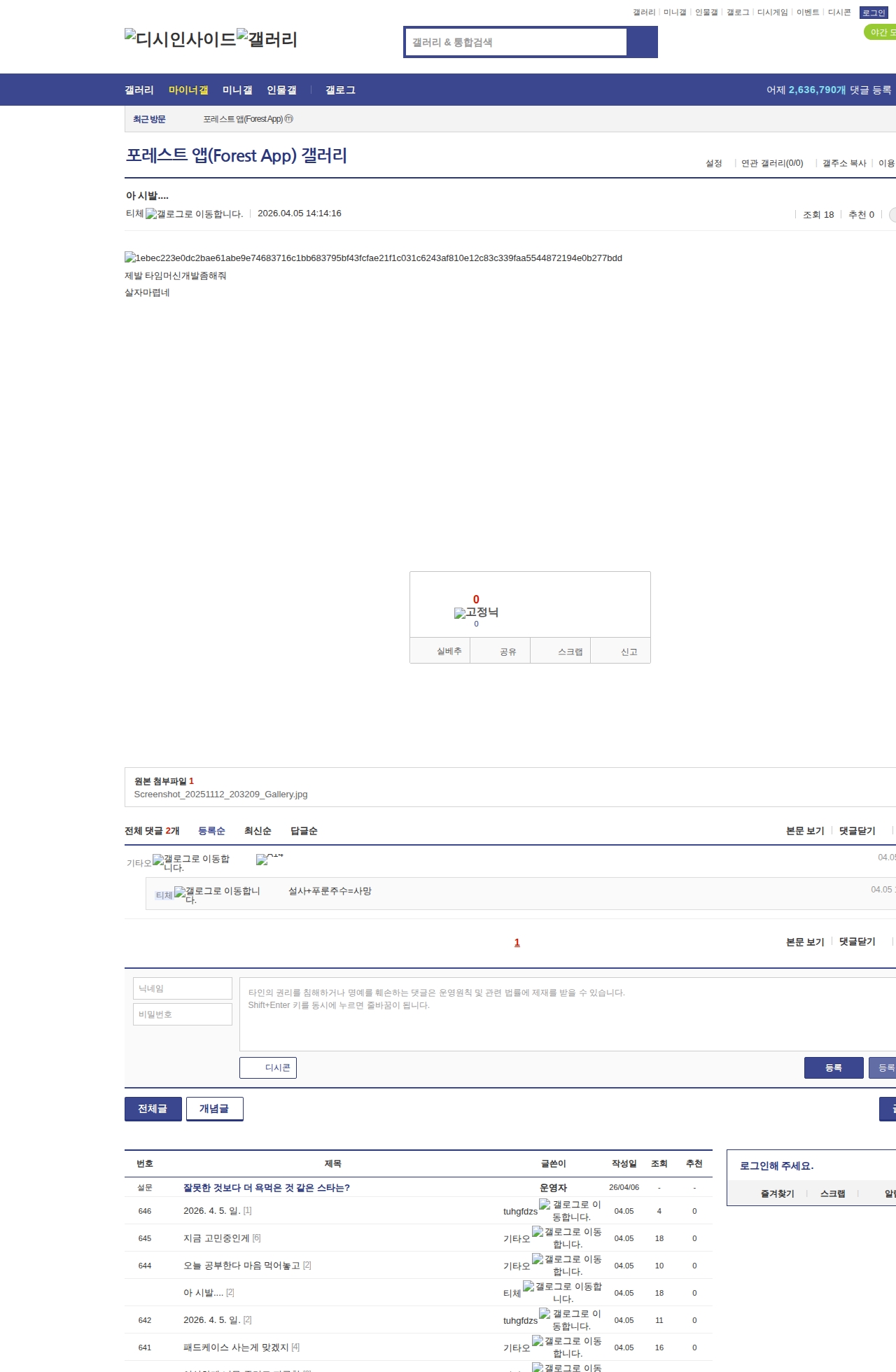The height and width of the screenshot is (1372, 896).
Task: Switch to the 개념글 list
Action: click(x=215, y=1109)
